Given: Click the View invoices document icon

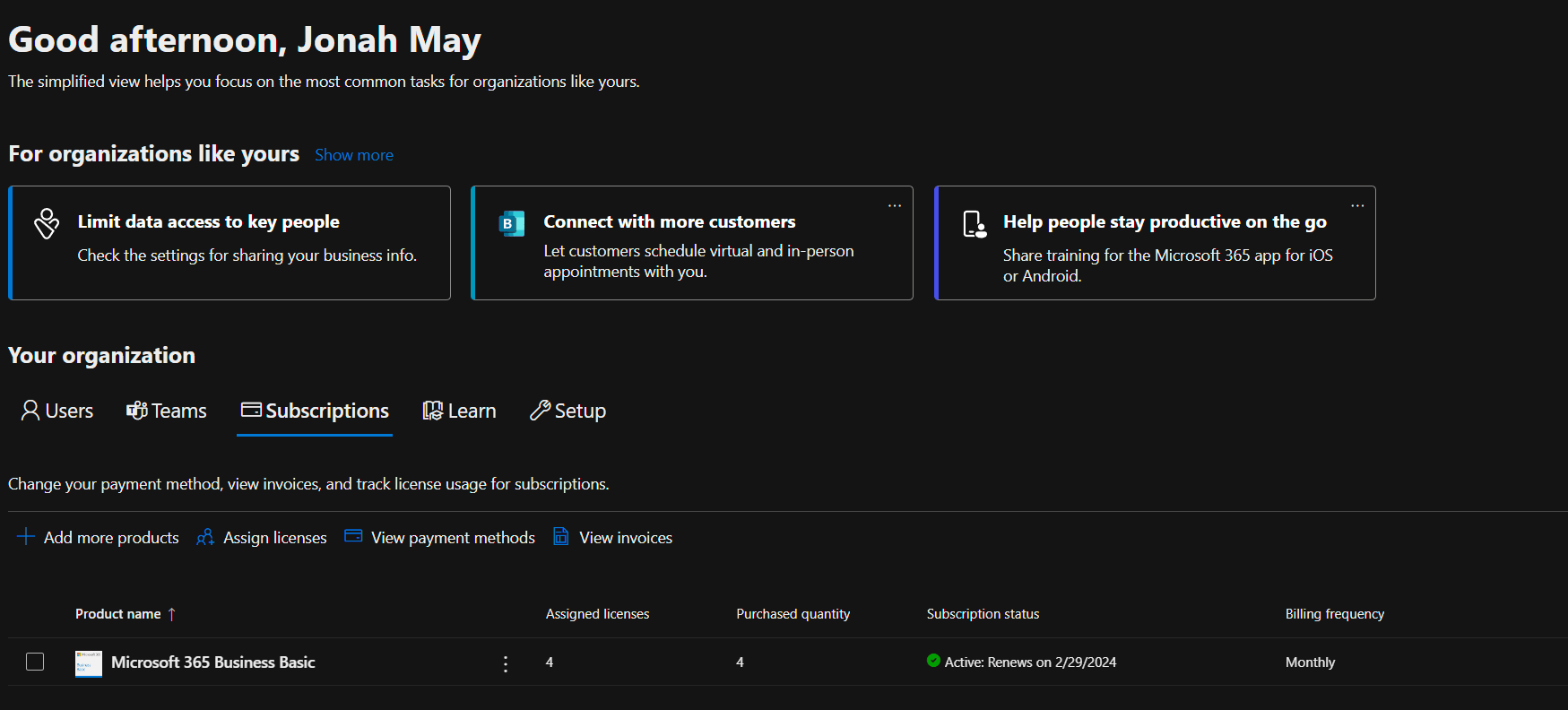Looking at the screenshot, I should click(x=561, y=536).
